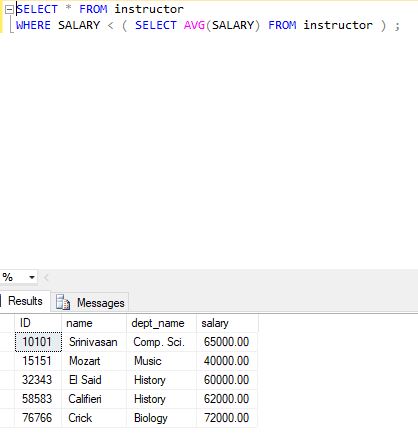Select the 40000.00 salary cell
The width and height of the screenshot is (418, 447).
[227, 361]
